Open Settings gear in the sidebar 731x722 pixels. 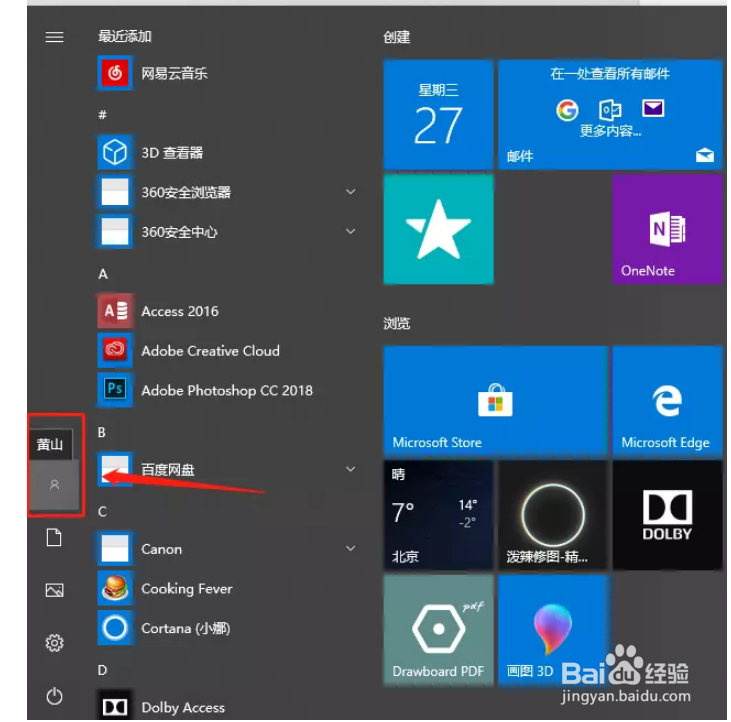coord(55,643)
